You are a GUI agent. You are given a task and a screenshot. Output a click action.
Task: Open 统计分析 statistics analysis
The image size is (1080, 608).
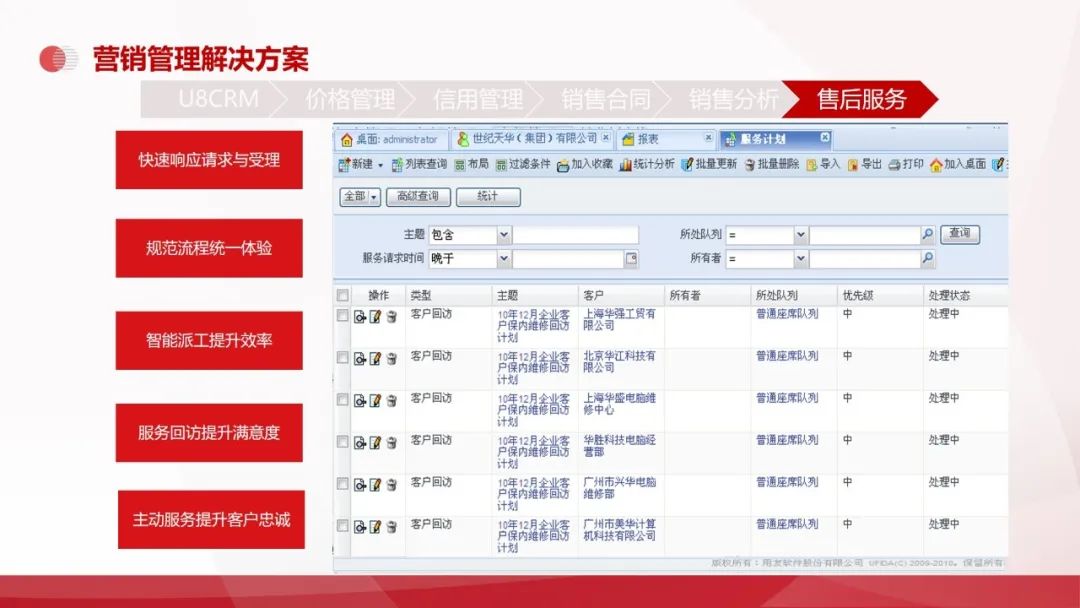click(647, 165)
